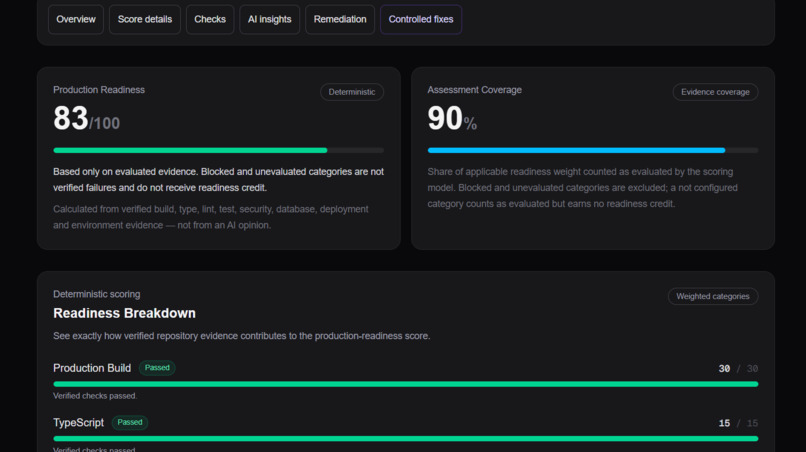806x452 pixels.
Task: Open the Checks tab
Action: pyautogui.click(x=210, y=20)
